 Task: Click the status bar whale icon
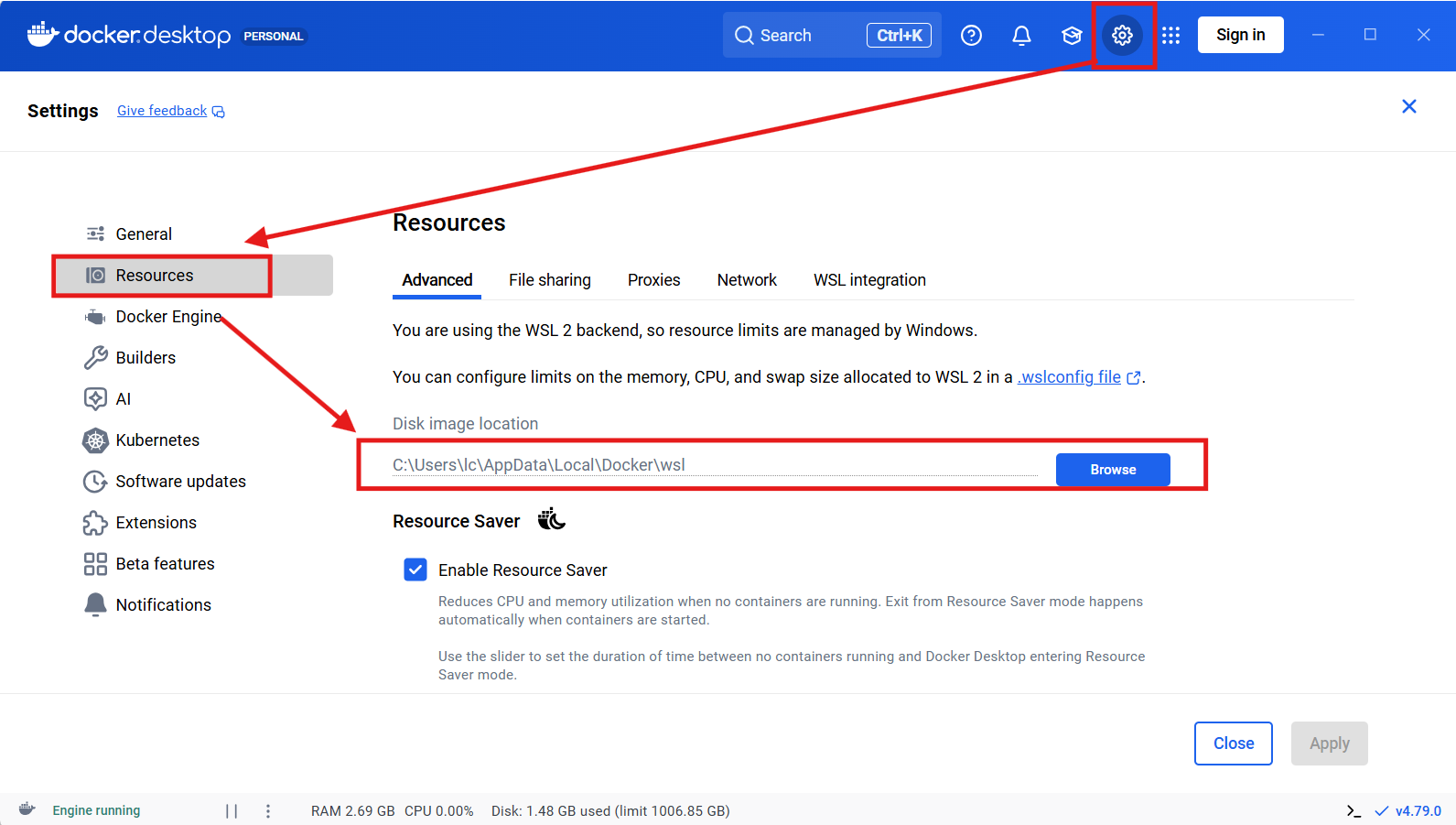[x=27, y=809]
